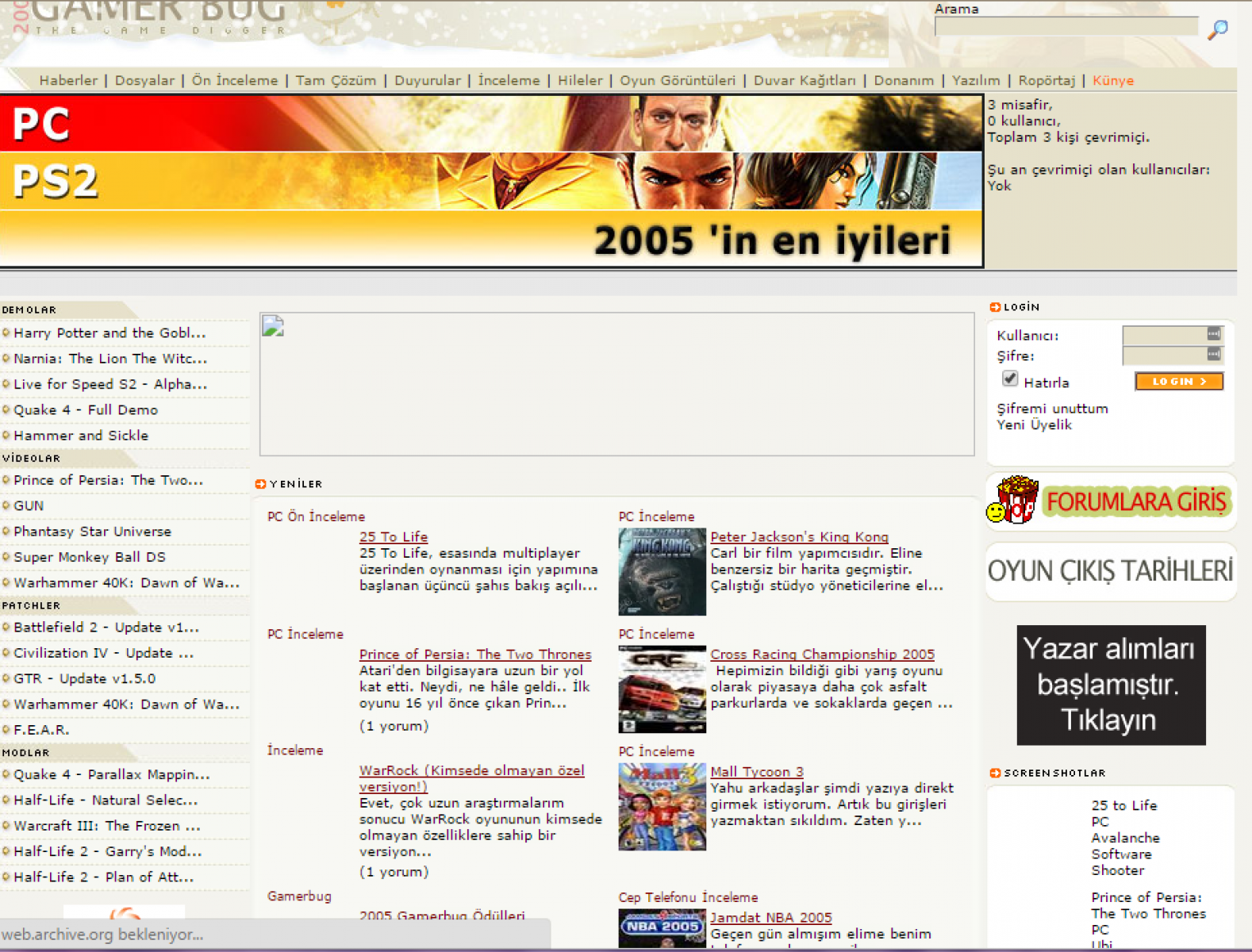Open the Cross Racing Championship cover image
Image resolution: width=1252 pixels, height=952 pixels.
coord(662,689)
